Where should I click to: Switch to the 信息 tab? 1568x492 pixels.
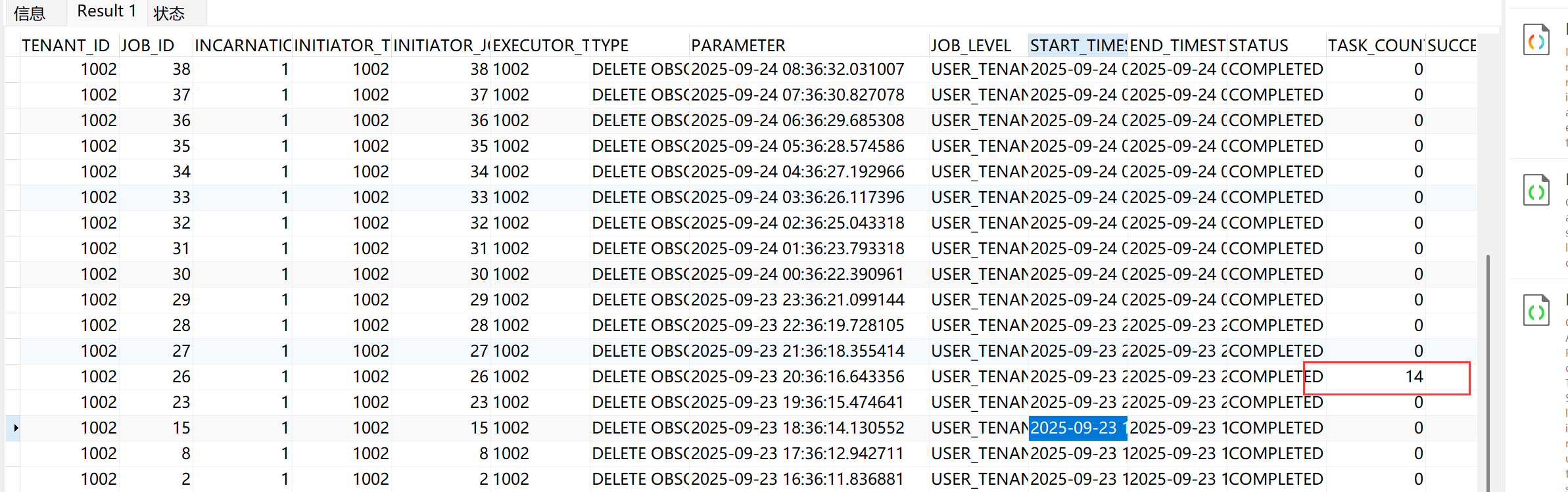click(30, 13)
